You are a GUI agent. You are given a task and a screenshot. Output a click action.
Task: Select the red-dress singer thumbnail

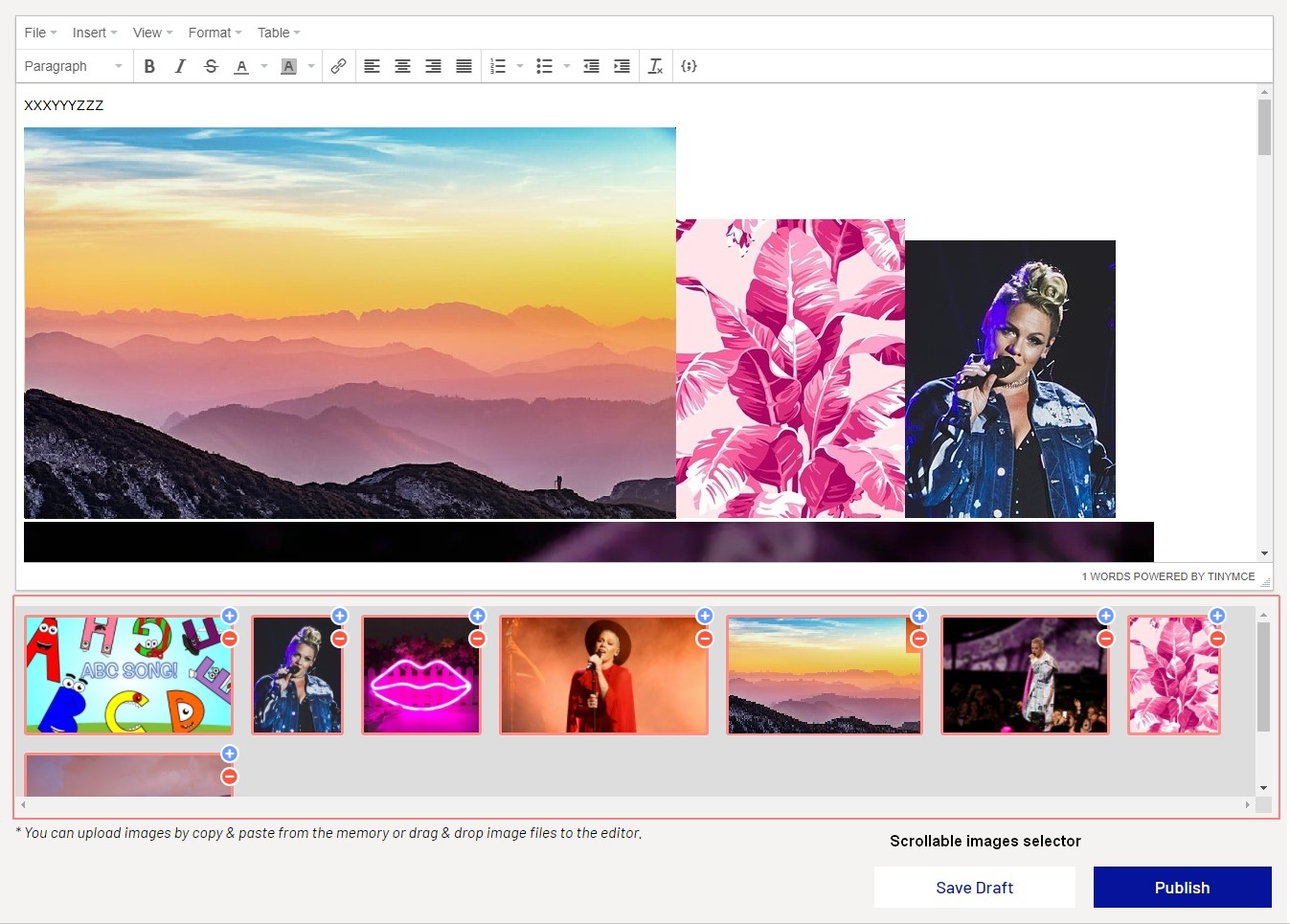(x=603, y=675)
